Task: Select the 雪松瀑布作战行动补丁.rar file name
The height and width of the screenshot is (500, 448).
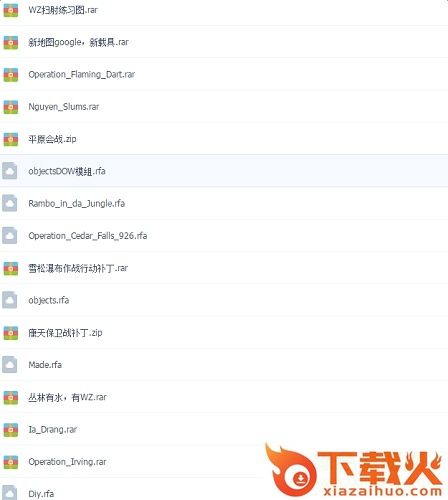Action: [x=78, y=268]
